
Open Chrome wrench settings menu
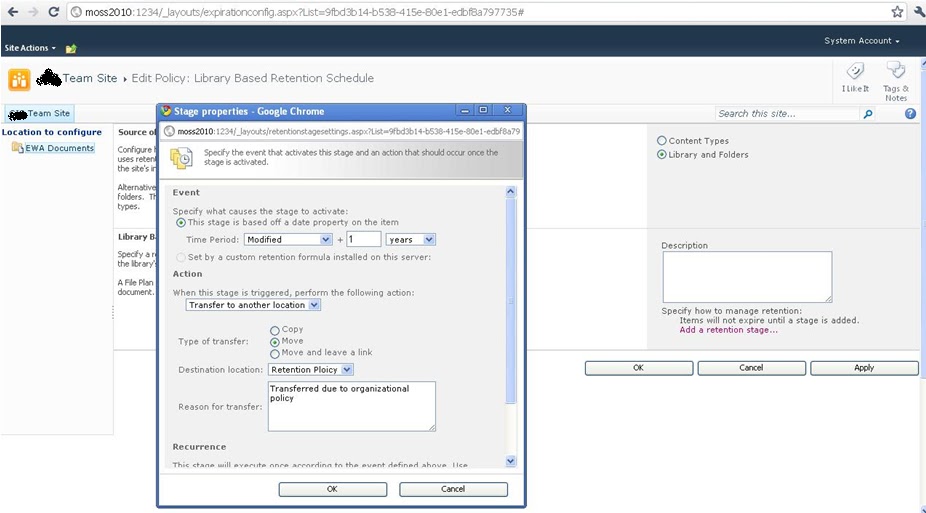coord(919,12)
